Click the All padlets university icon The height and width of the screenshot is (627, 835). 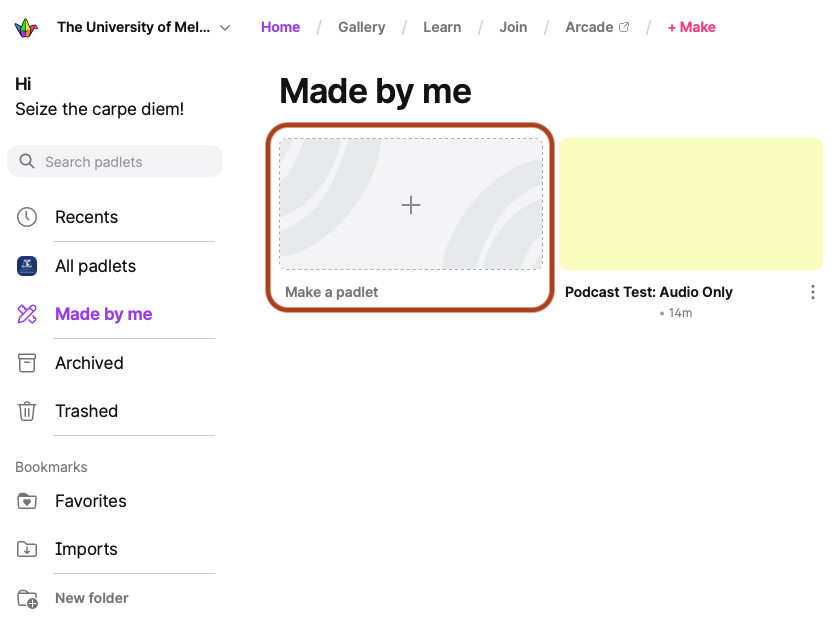click(27, 265)
